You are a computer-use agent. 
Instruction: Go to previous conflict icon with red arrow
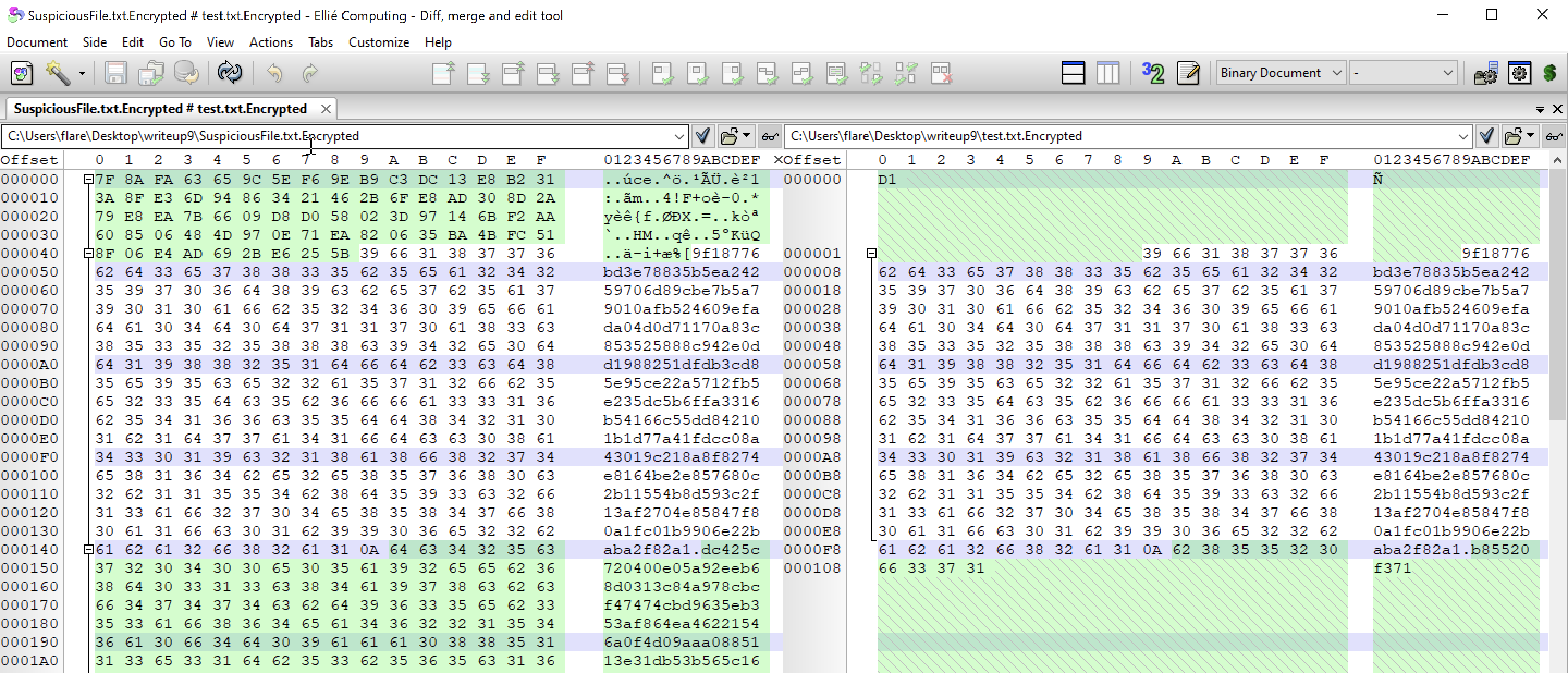(x=583, y=74)
